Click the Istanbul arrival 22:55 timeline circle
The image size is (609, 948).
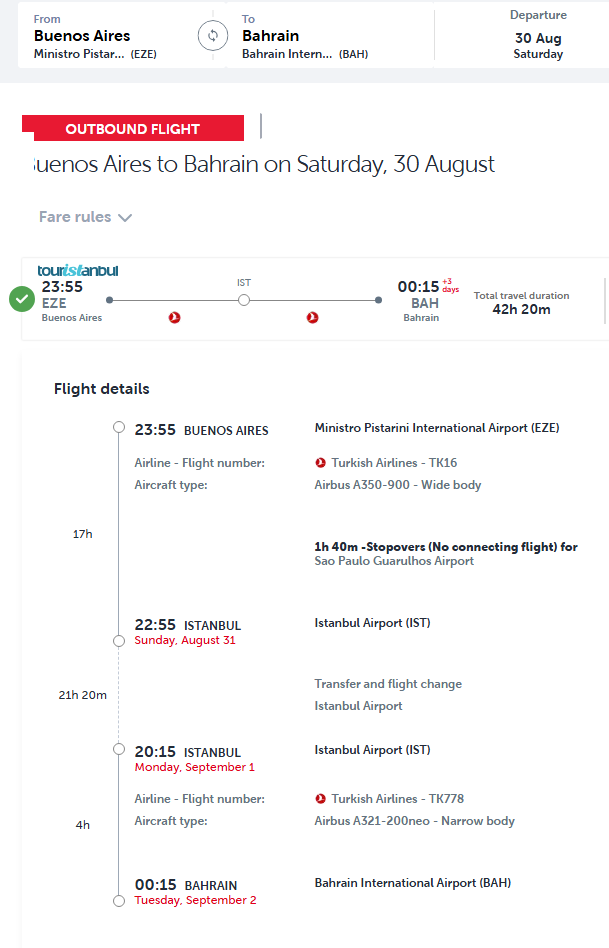tap(119, 641)
